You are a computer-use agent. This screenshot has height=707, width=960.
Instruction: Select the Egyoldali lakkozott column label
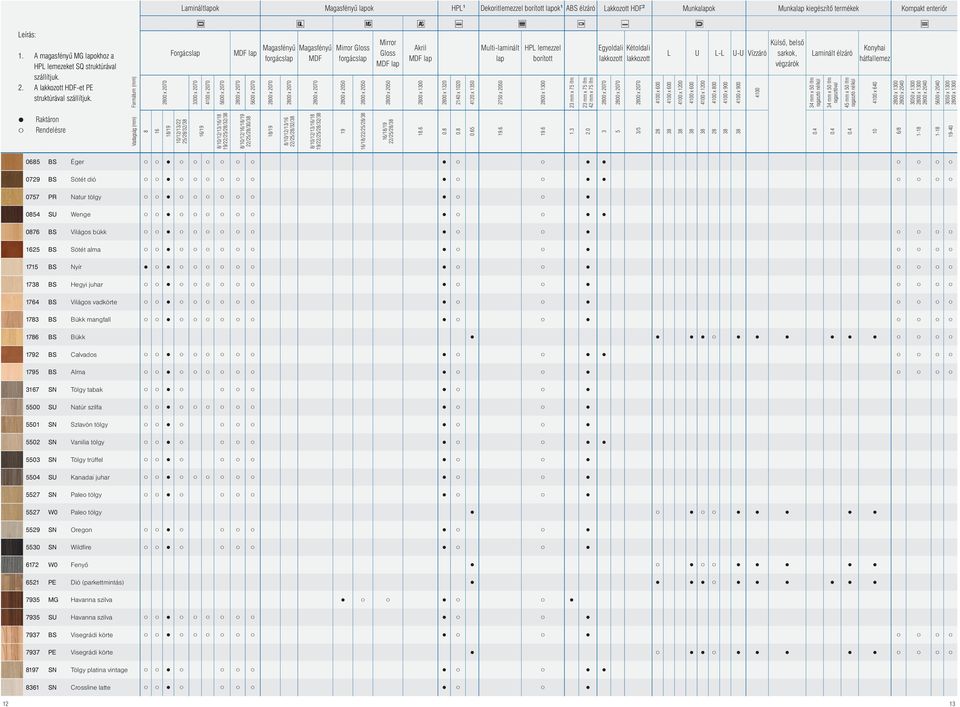point(610,53)
